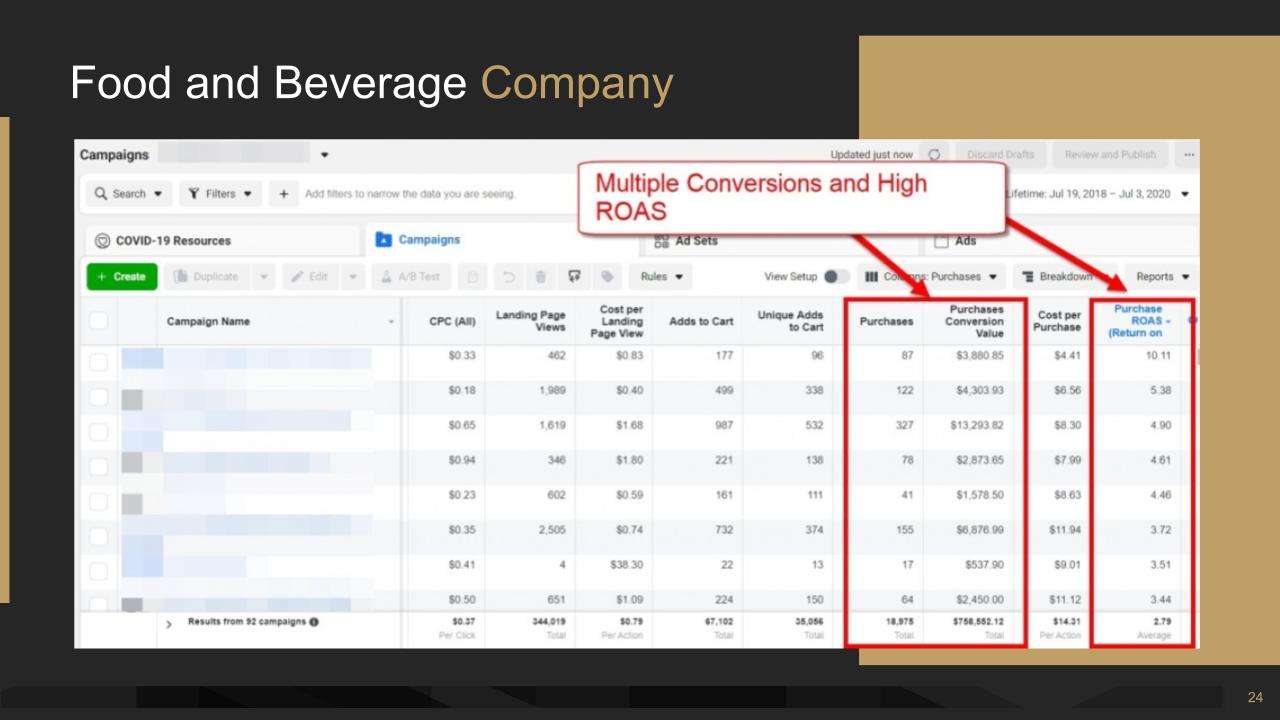Open the Columns: Purchases dropdown

tap(930, 276)
